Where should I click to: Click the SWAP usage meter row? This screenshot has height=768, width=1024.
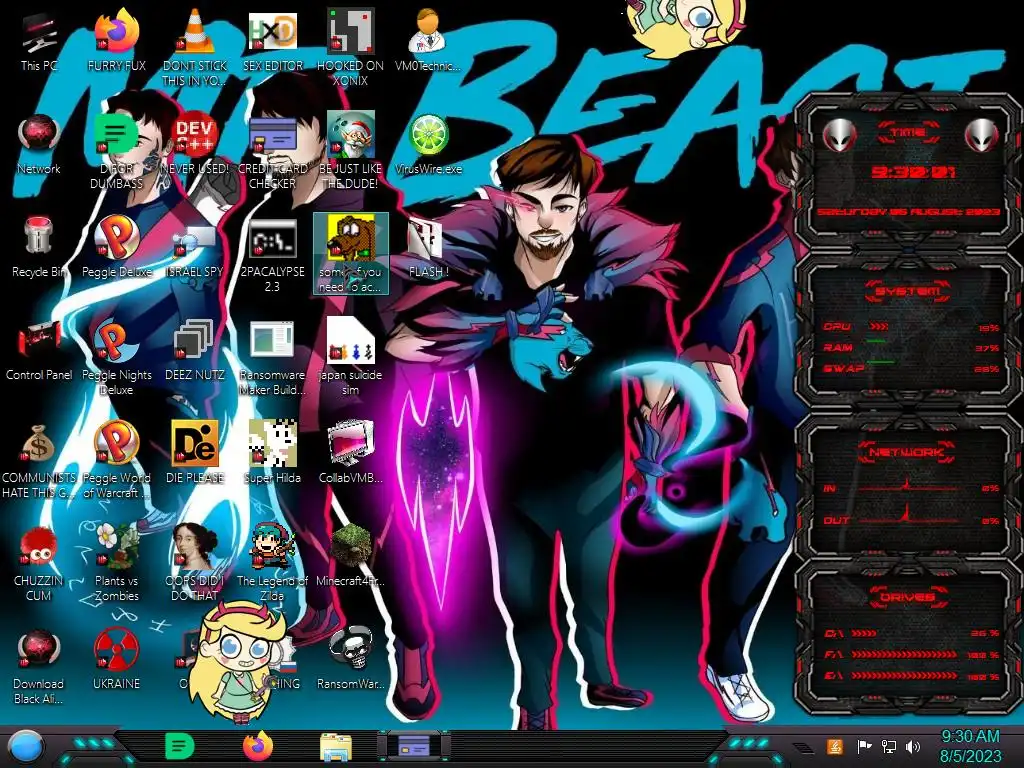tap(910, 368)
